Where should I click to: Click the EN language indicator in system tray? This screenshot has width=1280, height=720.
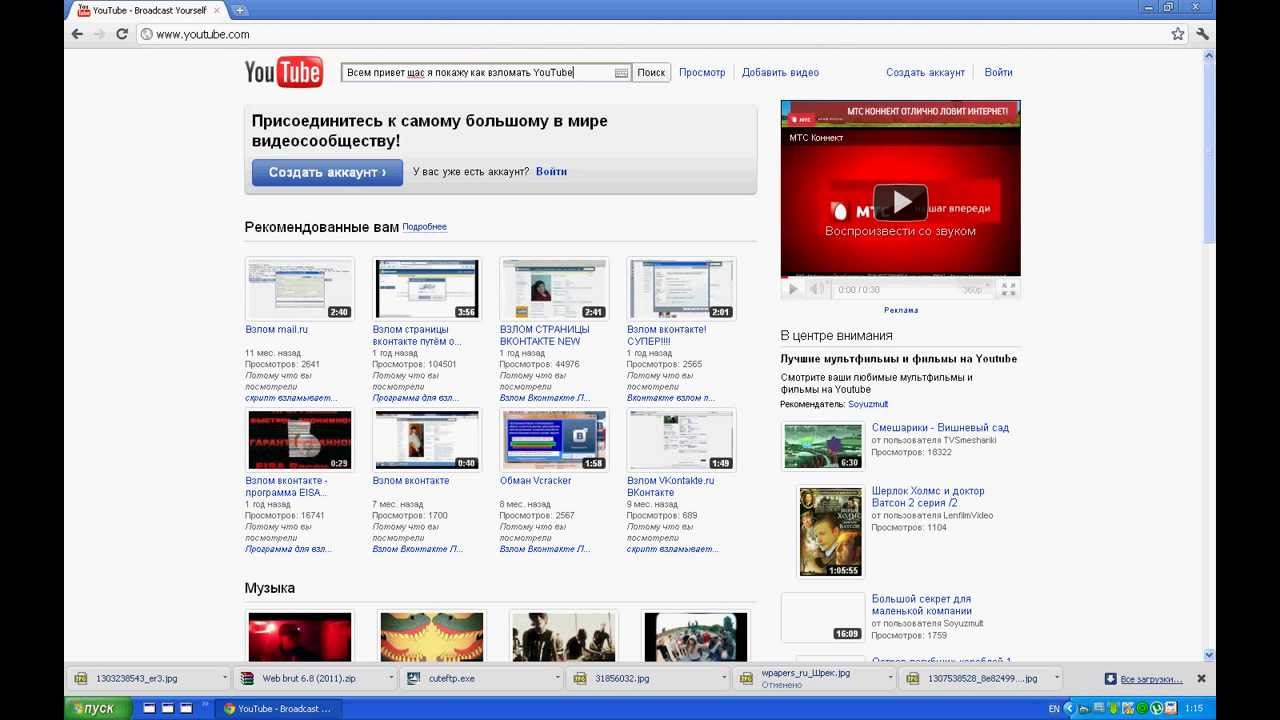(1054, 708)
